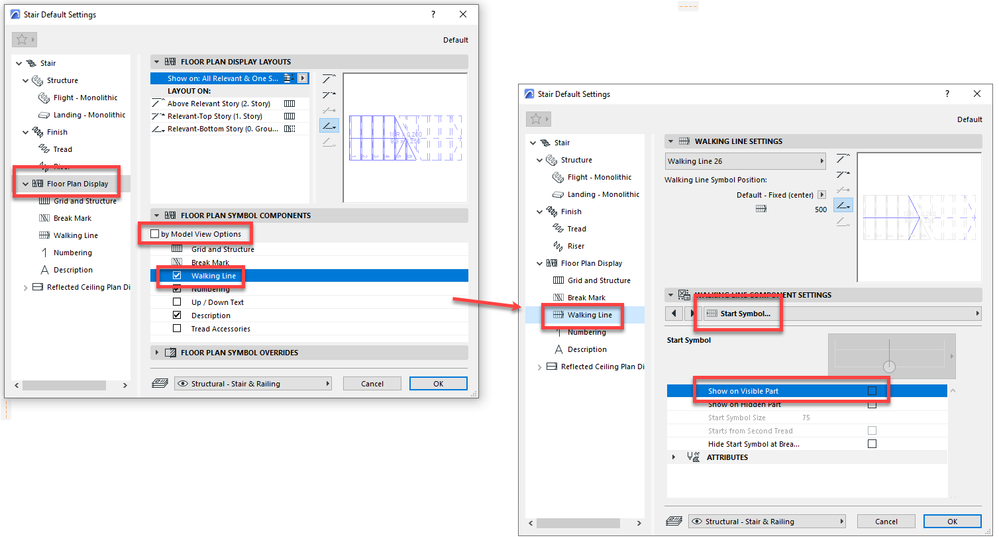The width and height of the screenshot is (999, 537).
Task: Select Break Mark in right dialog tree
Action: click(x=586, y=297)
